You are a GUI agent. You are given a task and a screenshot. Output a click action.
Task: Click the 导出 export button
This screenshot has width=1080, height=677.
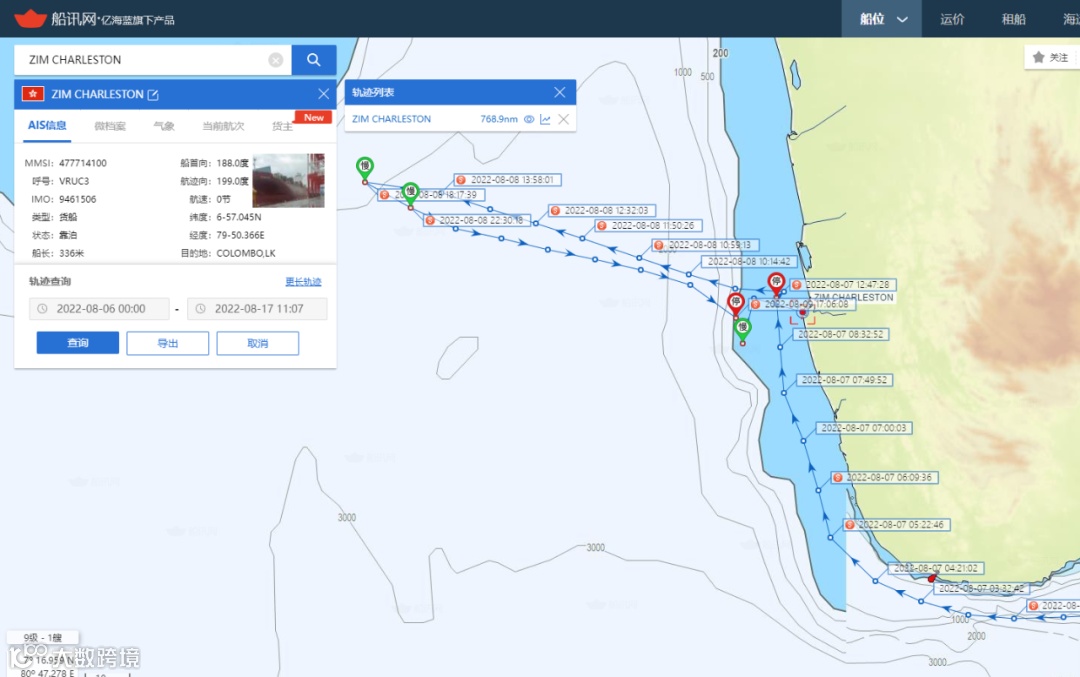(167, 343)
